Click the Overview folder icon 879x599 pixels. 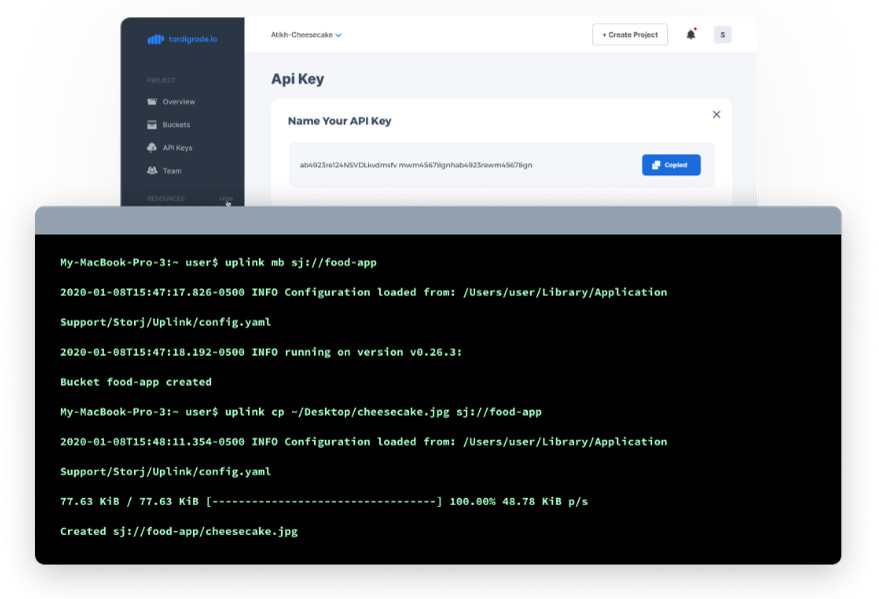[152, 101]
